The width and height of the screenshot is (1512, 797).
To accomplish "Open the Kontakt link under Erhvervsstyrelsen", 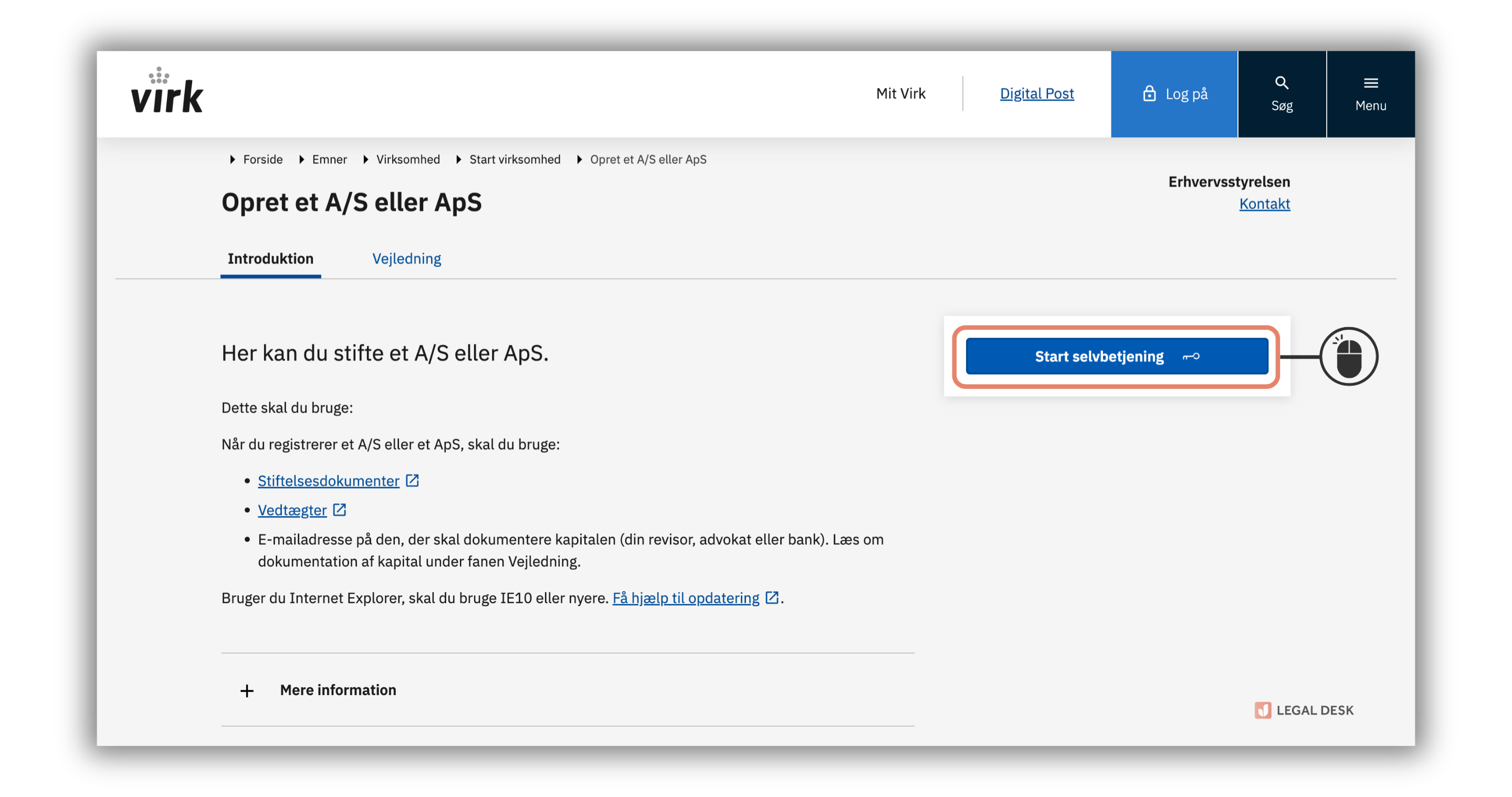I will (1264, 204).
